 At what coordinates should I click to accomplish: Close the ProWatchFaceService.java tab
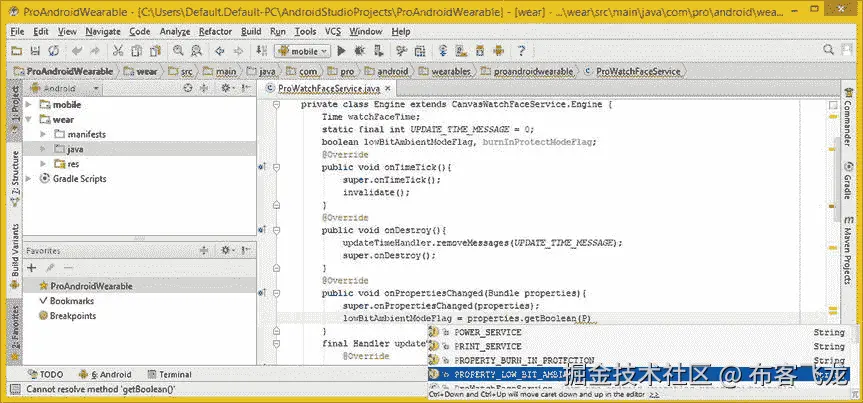pos(388,89)
